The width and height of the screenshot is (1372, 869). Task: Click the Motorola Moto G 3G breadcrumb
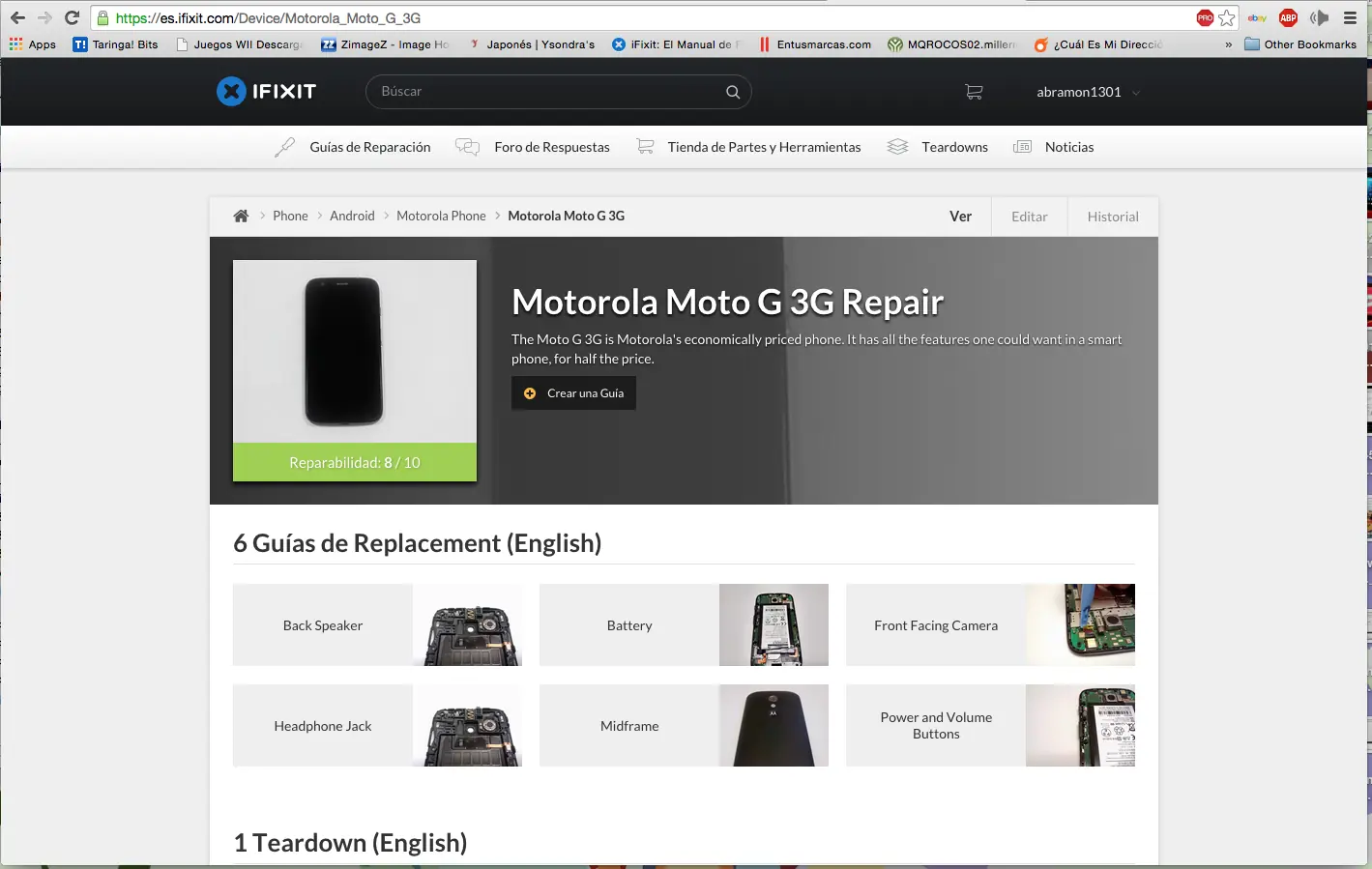(567, 216)
